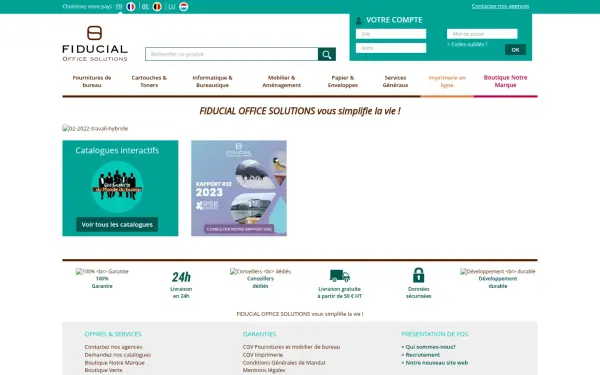Open Qui sommes-nous link
Viewport: 600px width, 375px height.
click(429, 347)
